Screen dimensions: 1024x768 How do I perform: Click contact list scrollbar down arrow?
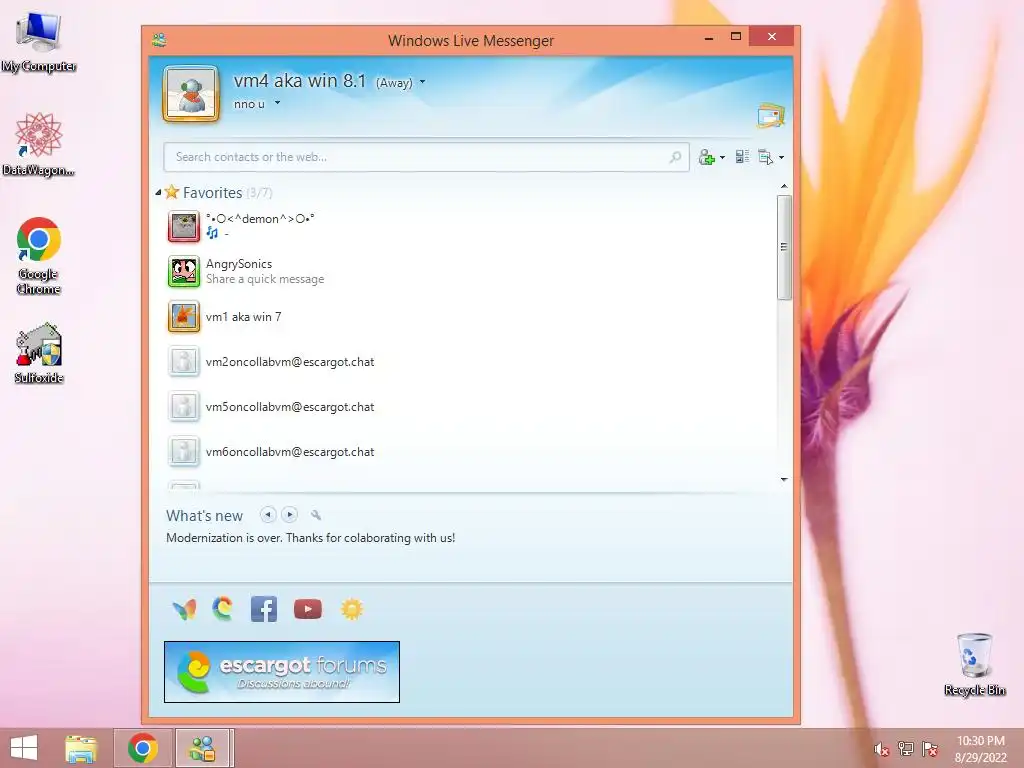click(x=784, y=479)
